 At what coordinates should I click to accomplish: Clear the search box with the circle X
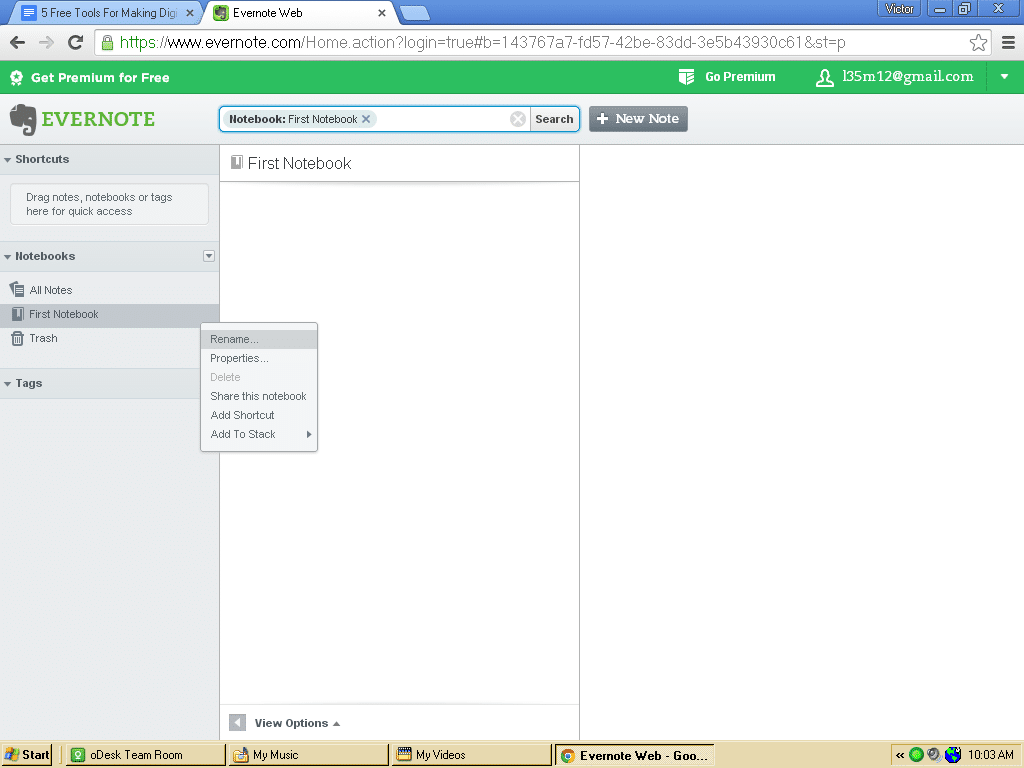[518, 119]
